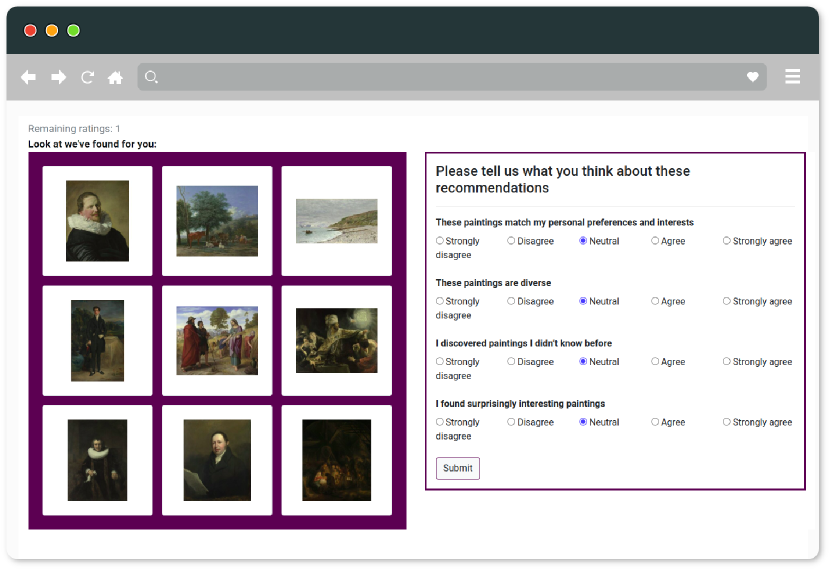Image resolution: width=830 pixels, height=570 pixels.
Task: Bookmark the page with the heart icon
Action: point(753,77)
